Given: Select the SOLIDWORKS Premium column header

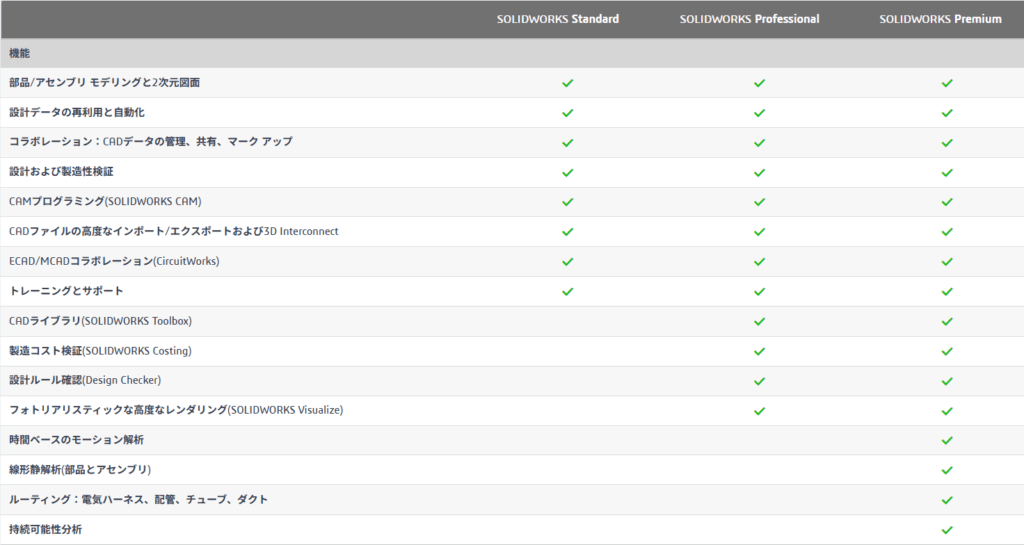Looking at the screenshot, I should pos(940,19).
